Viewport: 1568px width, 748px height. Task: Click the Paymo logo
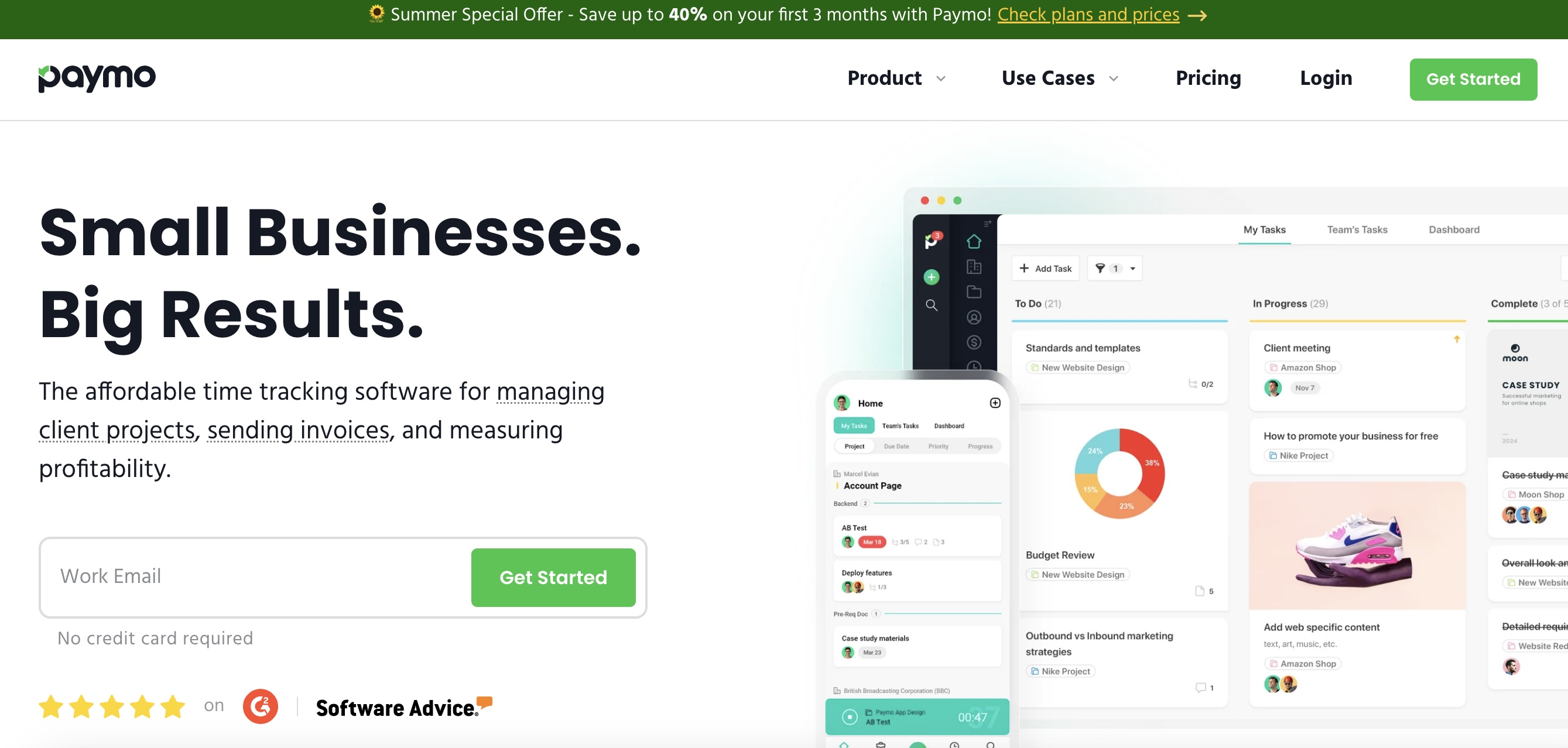click(97, 78)
